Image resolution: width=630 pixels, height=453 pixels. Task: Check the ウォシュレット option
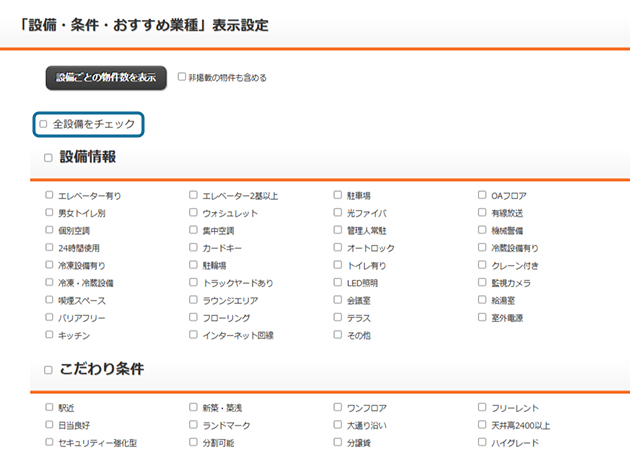pos(193,213)
